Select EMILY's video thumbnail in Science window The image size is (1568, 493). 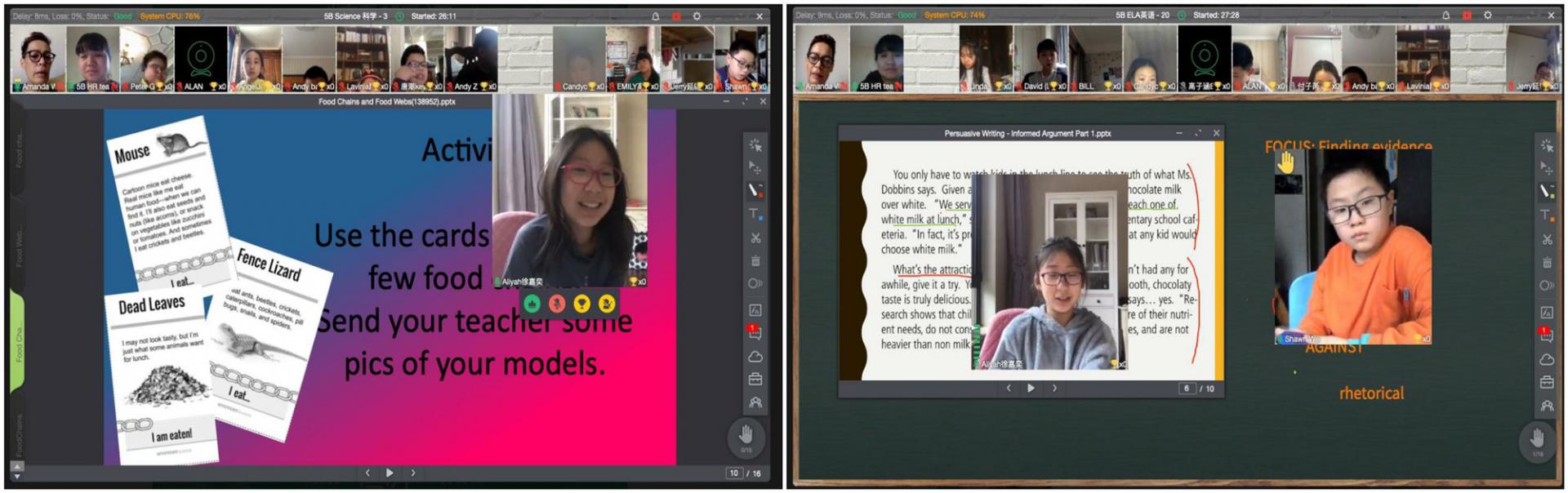click(632, 58)
